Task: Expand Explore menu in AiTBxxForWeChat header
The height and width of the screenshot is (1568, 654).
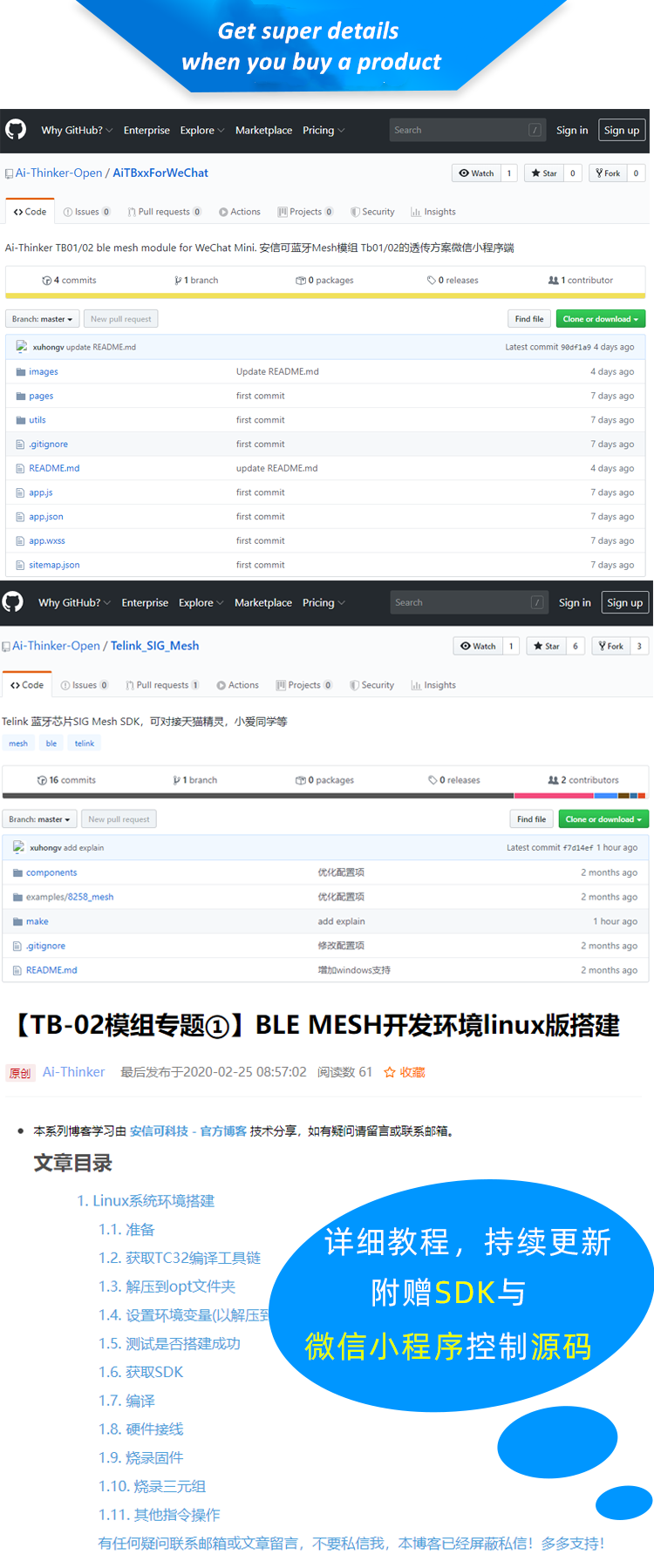Action: [202, 130]
